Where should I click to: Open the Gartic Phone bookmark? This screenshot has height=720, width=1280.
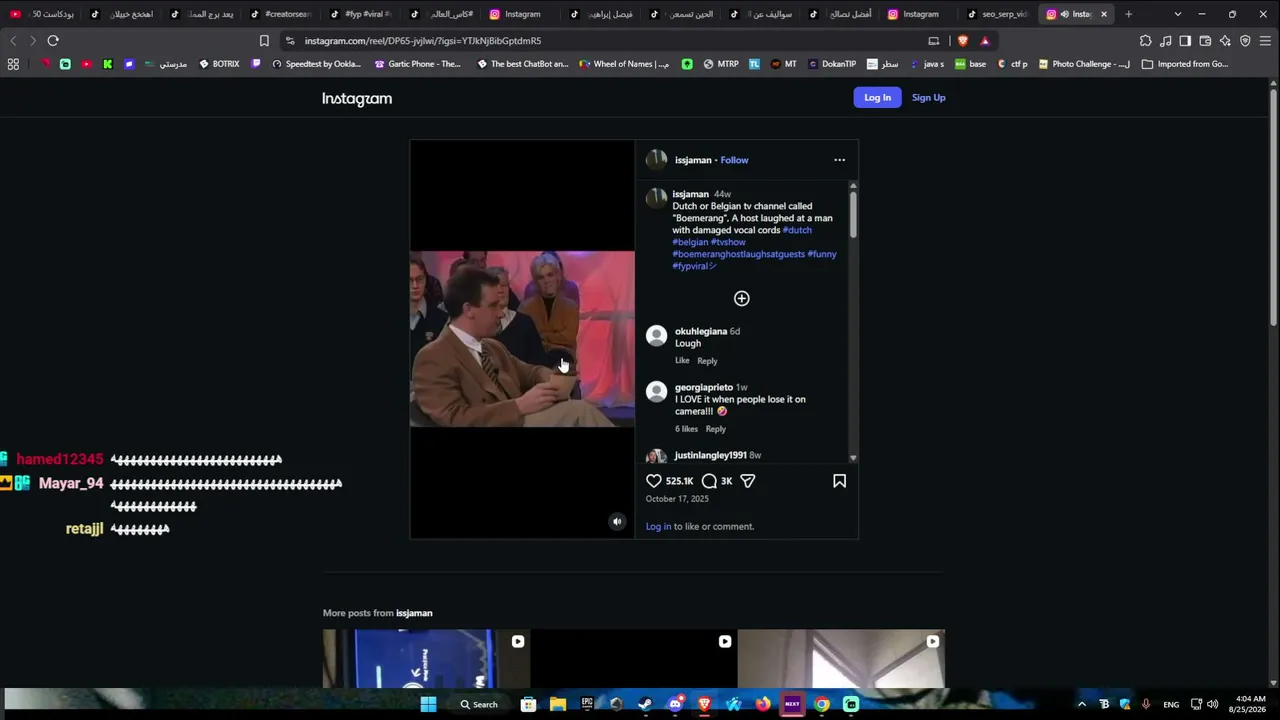tap(417, 64)
